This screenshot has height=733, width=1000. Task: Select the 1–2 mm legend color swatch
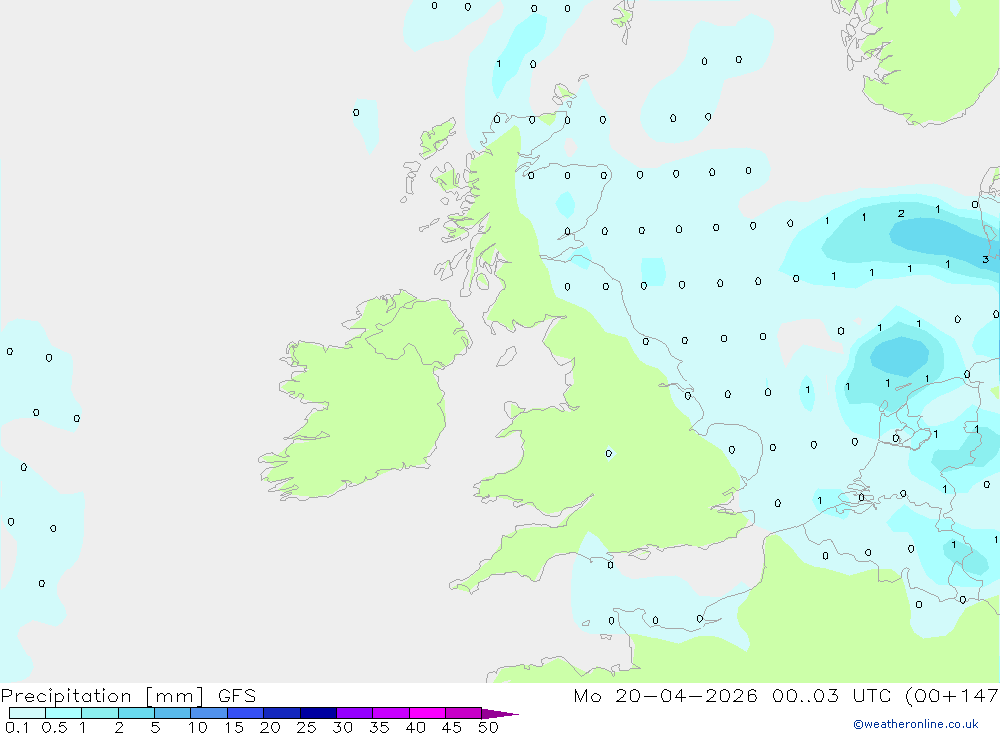100,713
